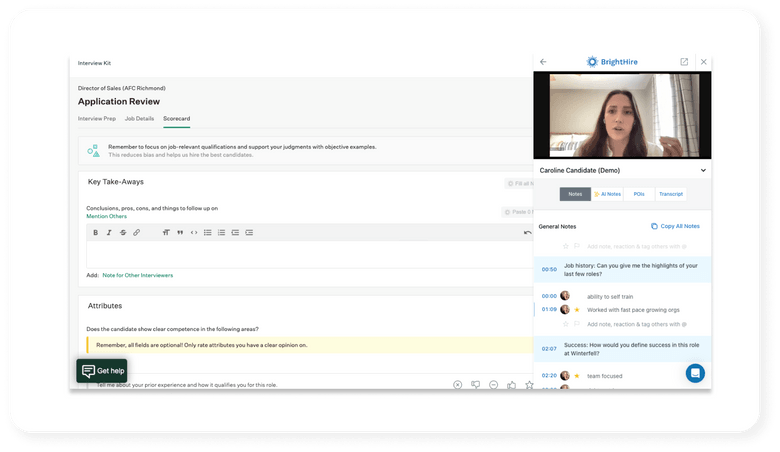Jump to timestamp 02:07 Success question
The width and height of the screenshot is (780, 452).
coord(549,349)
